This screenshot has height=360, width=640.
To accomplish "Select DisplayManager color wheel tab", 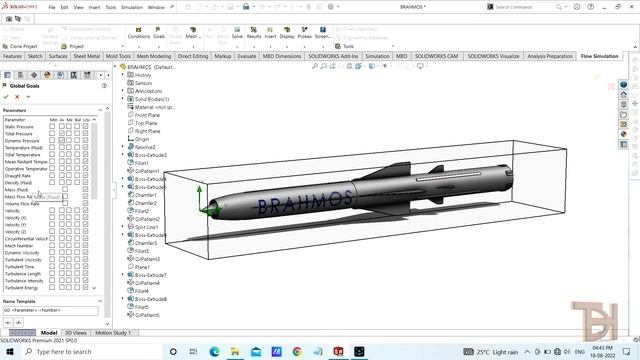I will click(47, 75).
